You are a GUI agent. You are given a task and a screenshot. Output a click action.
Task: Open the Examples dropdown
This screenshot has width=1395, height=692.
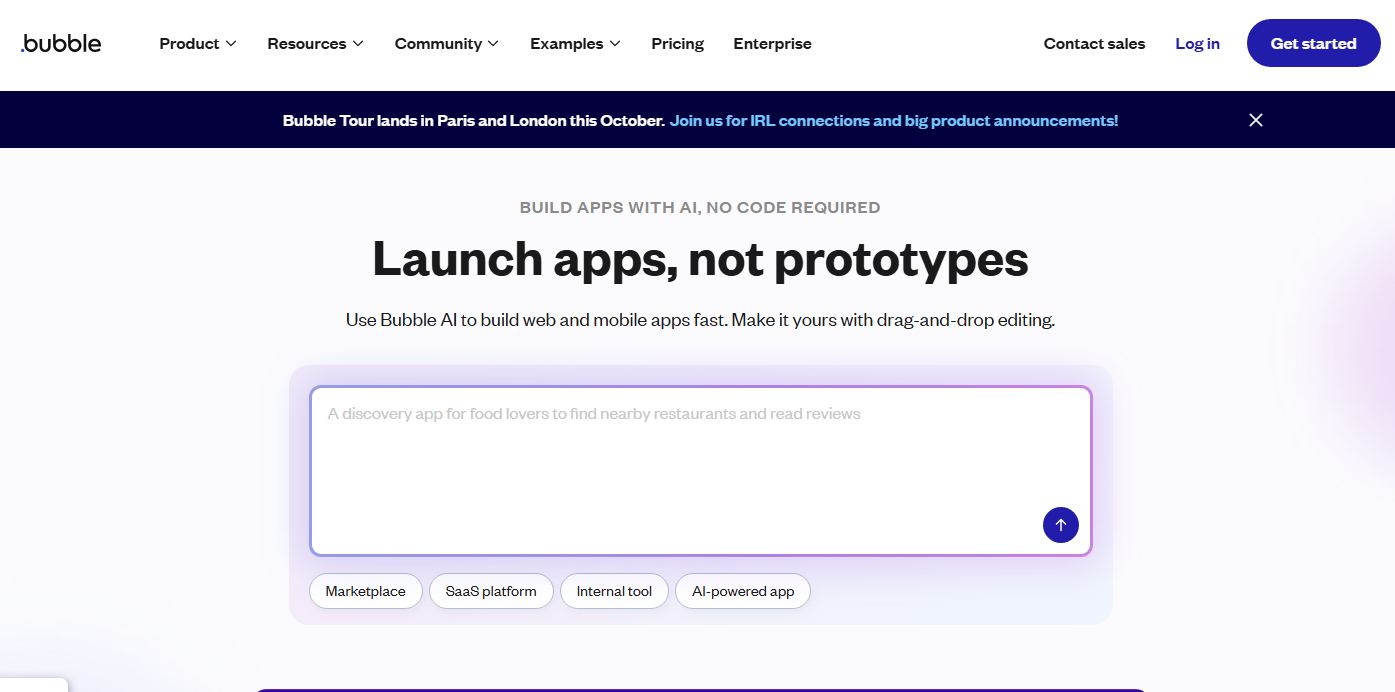575,44
